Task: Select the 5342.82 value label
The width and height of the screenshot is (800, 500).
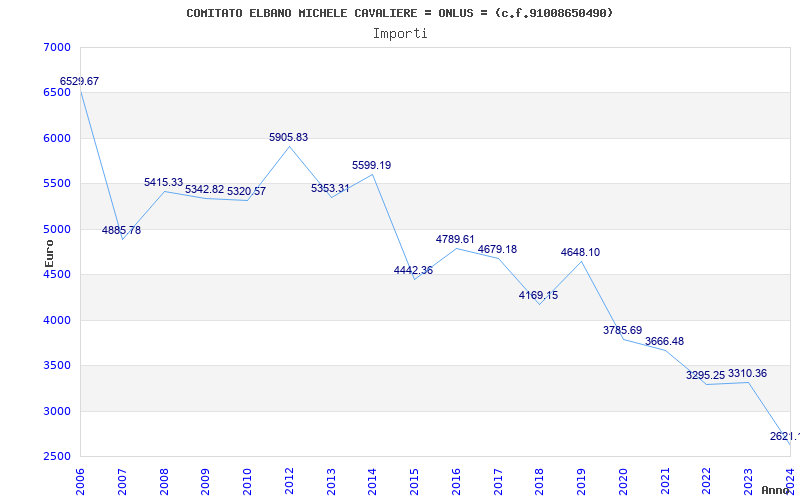Action: tap(205, 189)
